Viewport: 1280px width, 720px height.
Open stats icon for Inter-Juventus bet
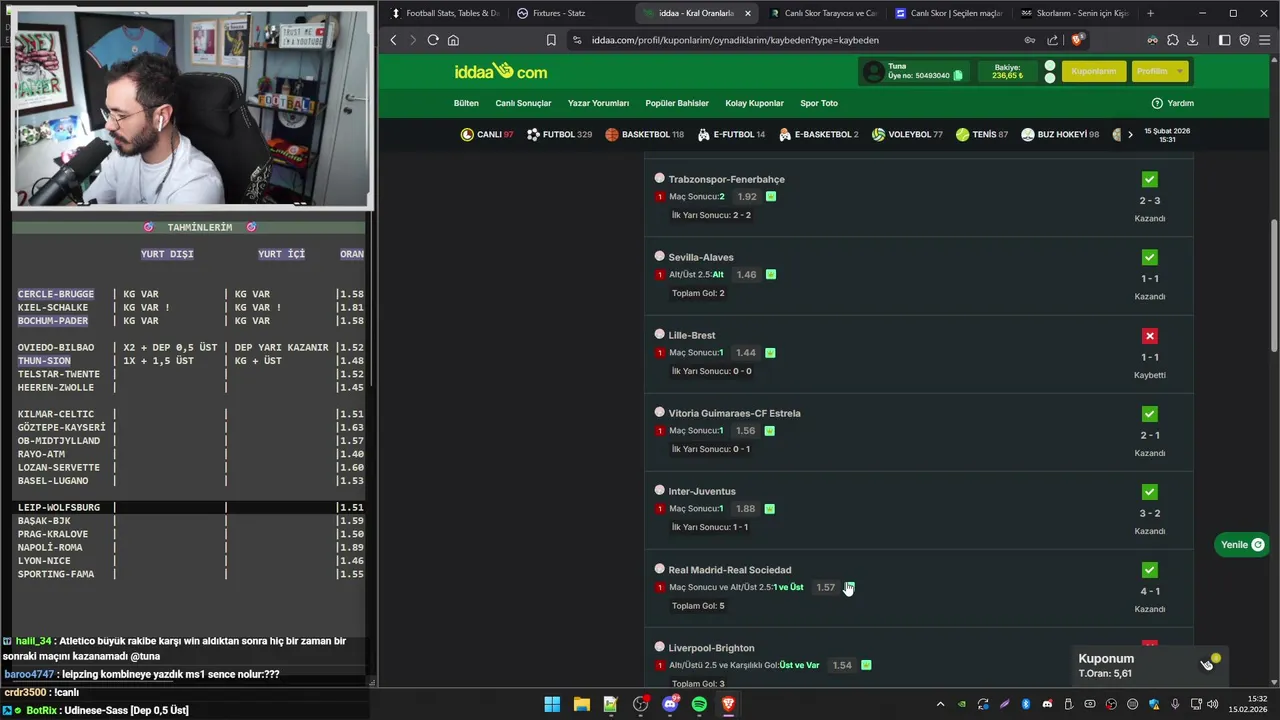click(x=769, y=508)
